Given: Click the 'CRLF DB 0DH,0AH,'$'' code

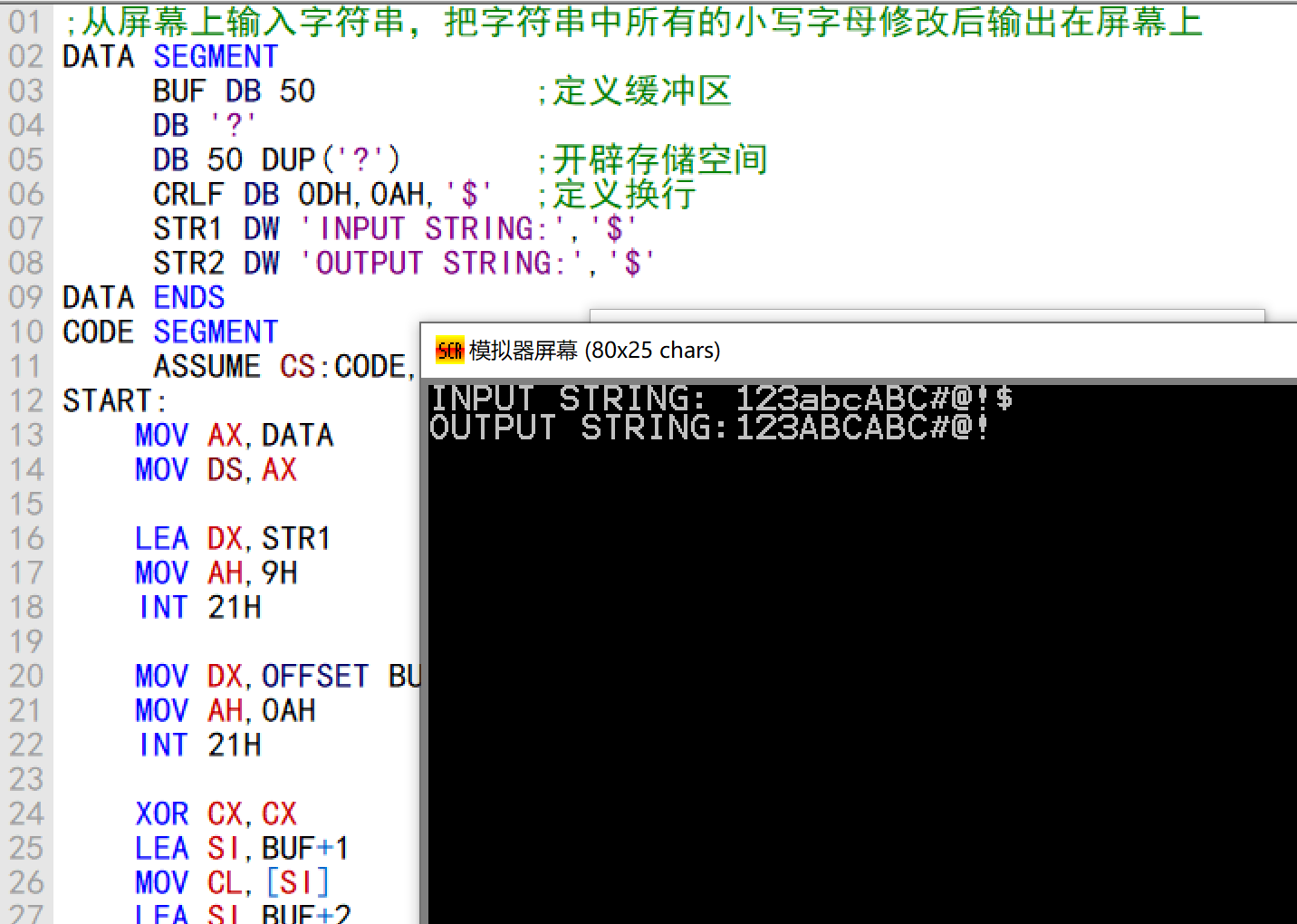Looking at the screenshot, I should [322, 195].
